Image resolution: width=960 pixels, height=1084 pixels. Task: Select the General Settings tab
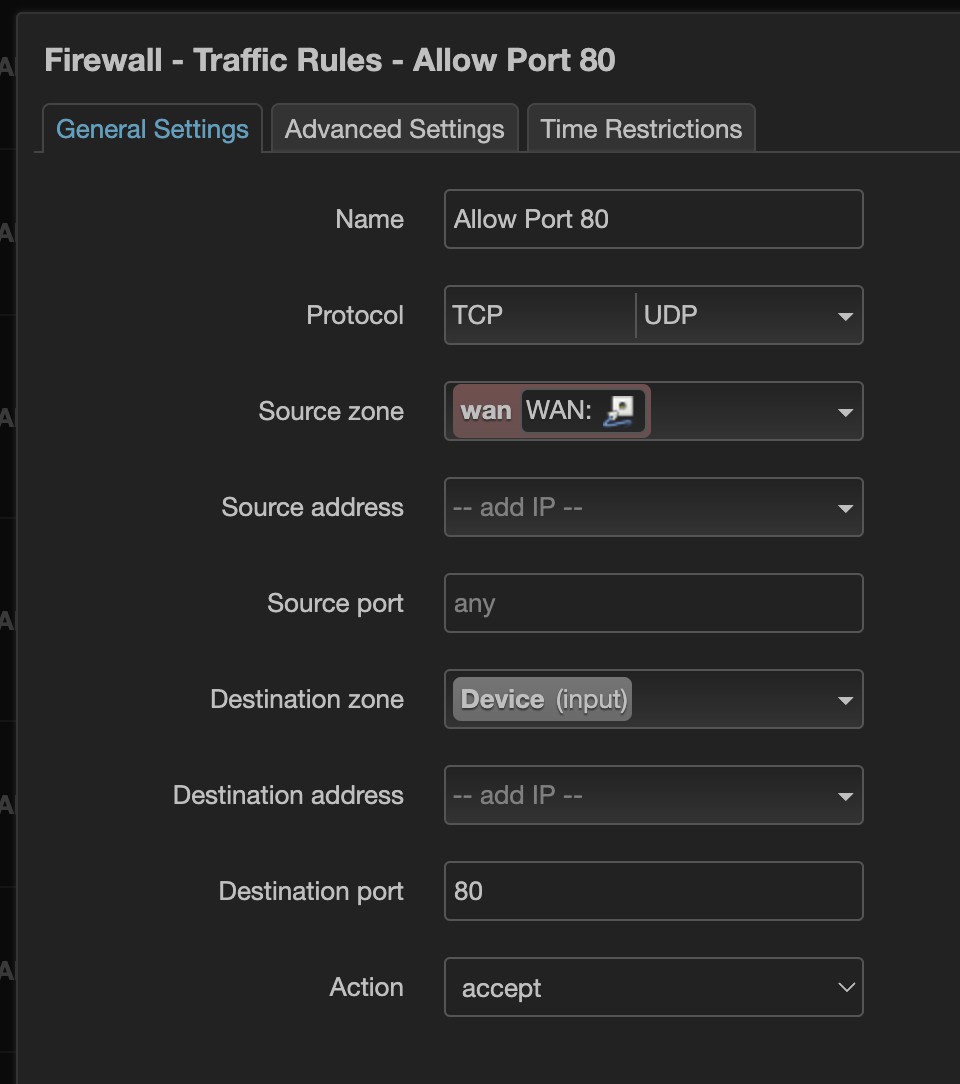152,129
